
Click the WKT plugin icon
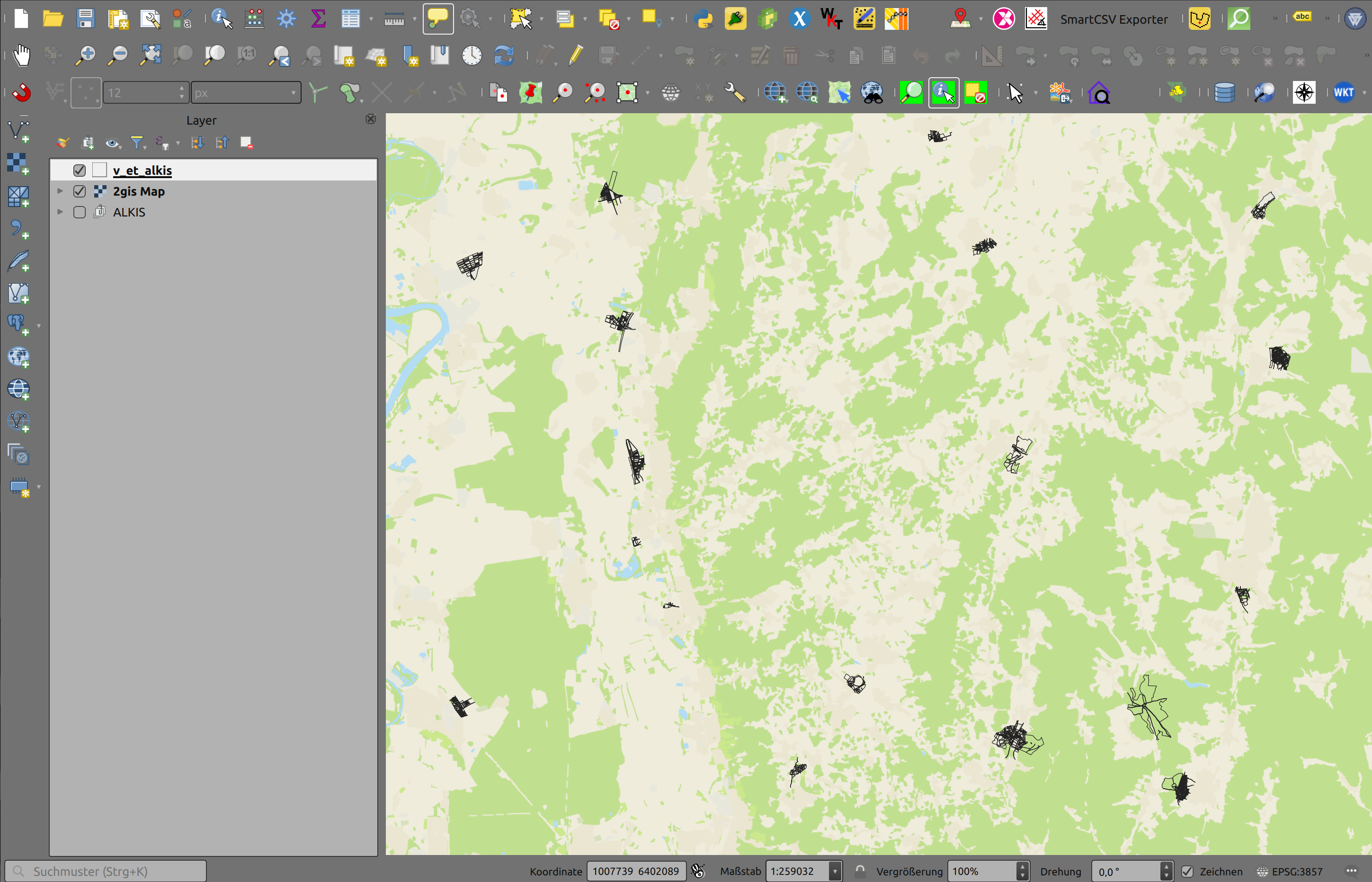click(1344, 92)
